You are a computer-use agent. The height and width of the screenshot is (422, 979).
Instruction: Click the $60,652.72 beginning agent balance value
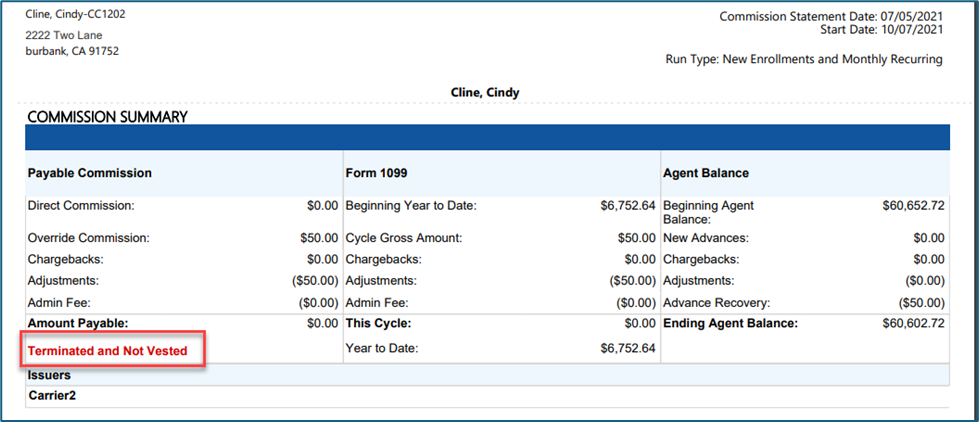(913, 206)
